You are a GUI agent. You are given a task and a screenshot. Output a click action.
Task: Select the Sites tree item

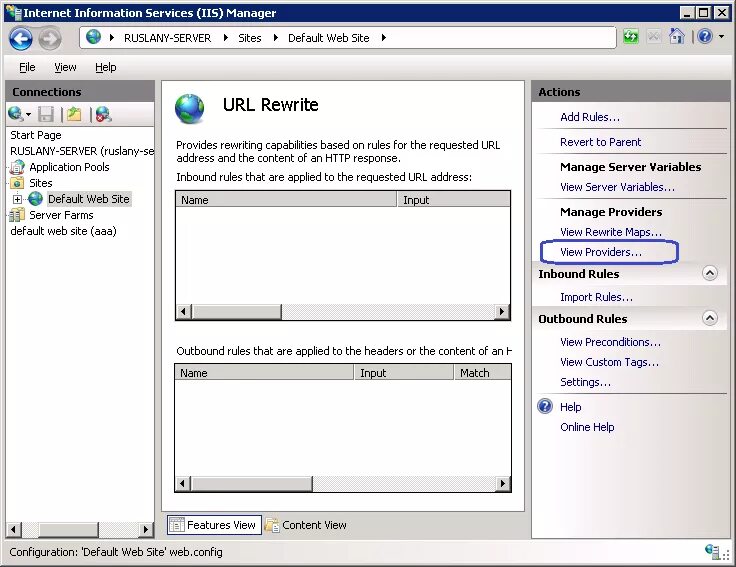pos(41,183)
